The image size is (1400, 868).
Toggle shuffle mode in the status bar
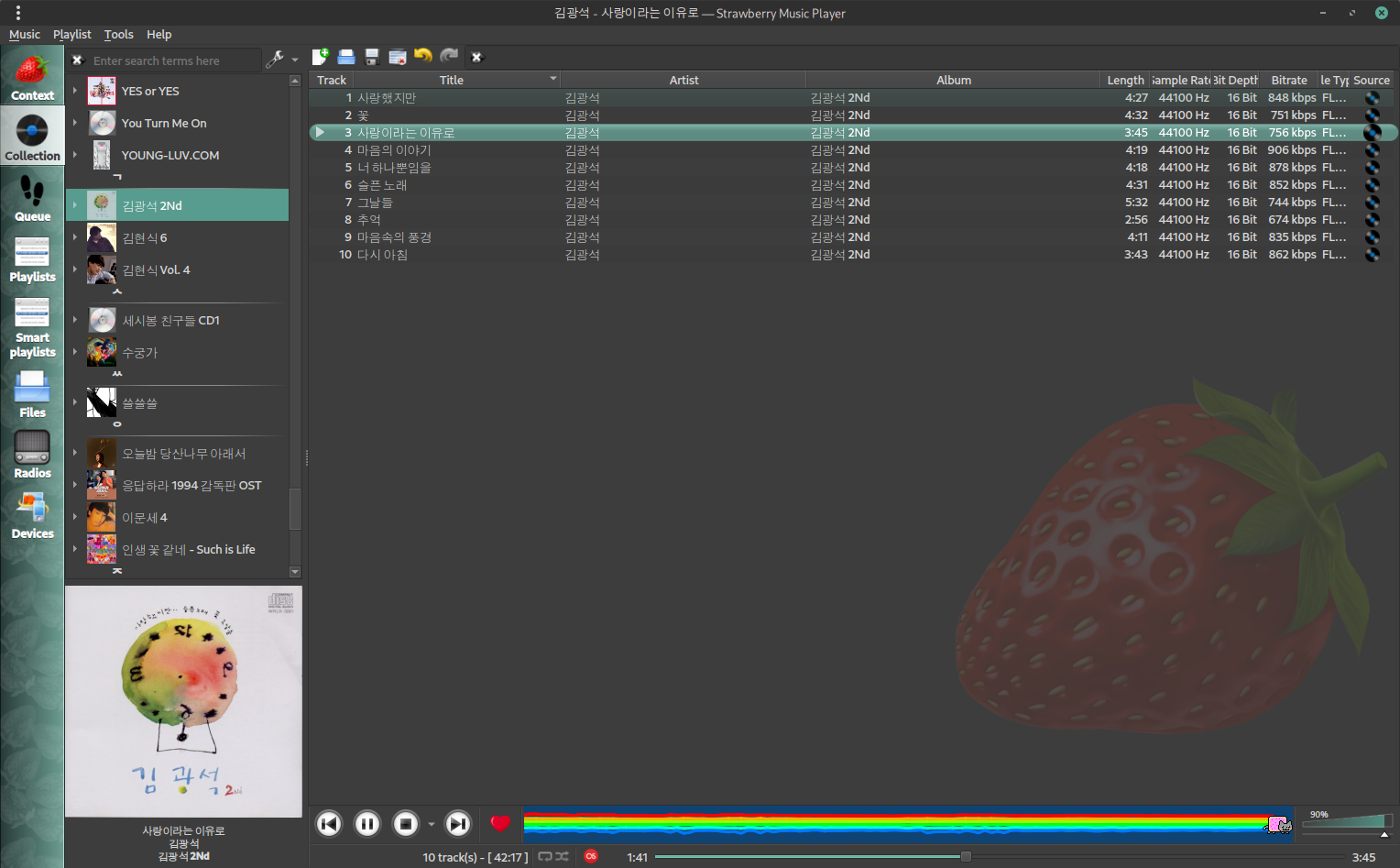point(562,856)
